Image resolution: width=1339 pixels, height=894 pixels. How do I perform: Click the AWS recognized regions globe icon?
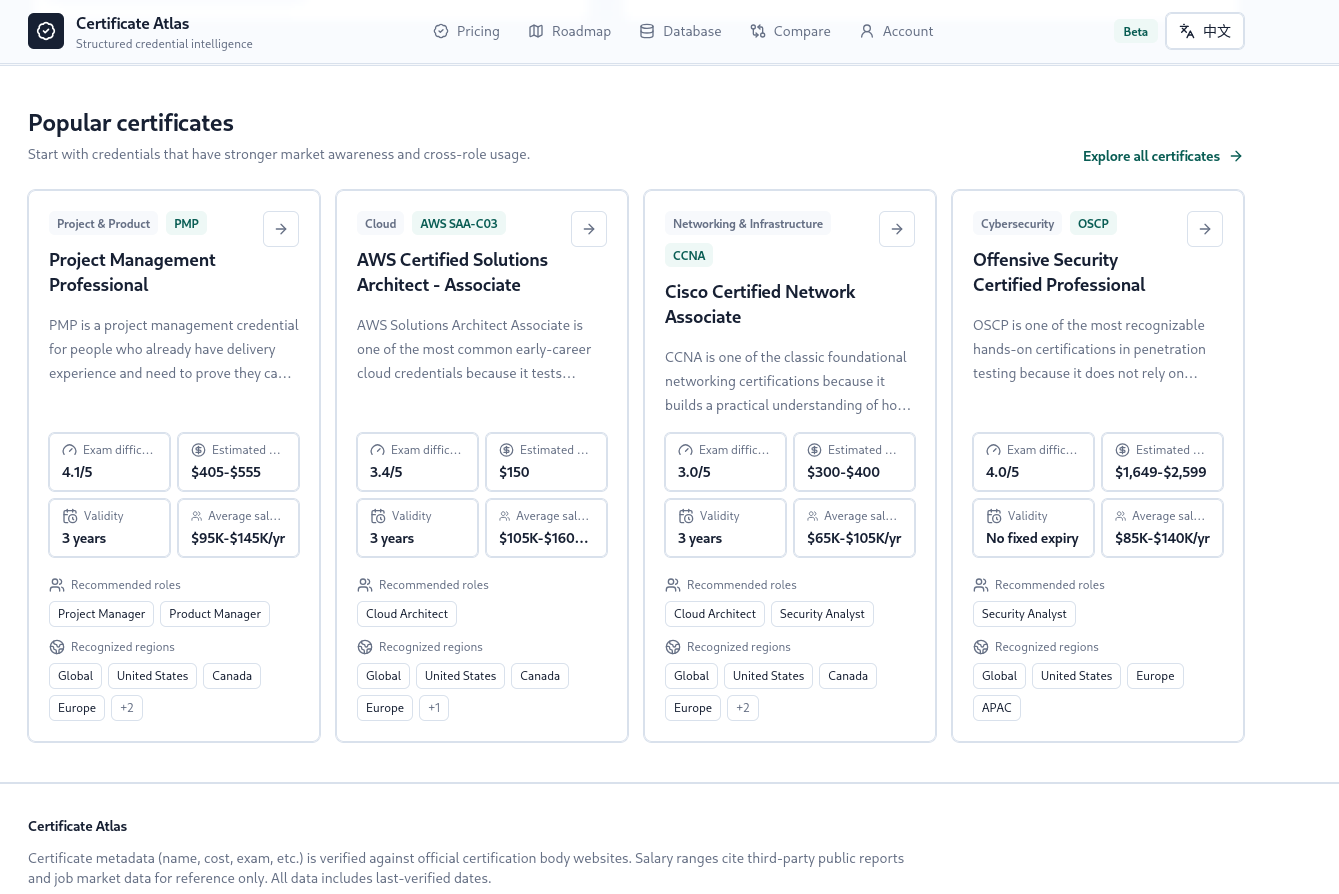[365, 647]
